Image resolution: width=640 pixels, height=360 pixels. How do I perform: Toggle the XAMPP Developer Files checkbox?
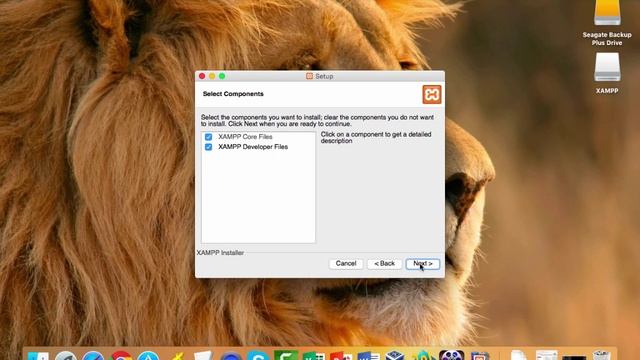tap(209, 147)
